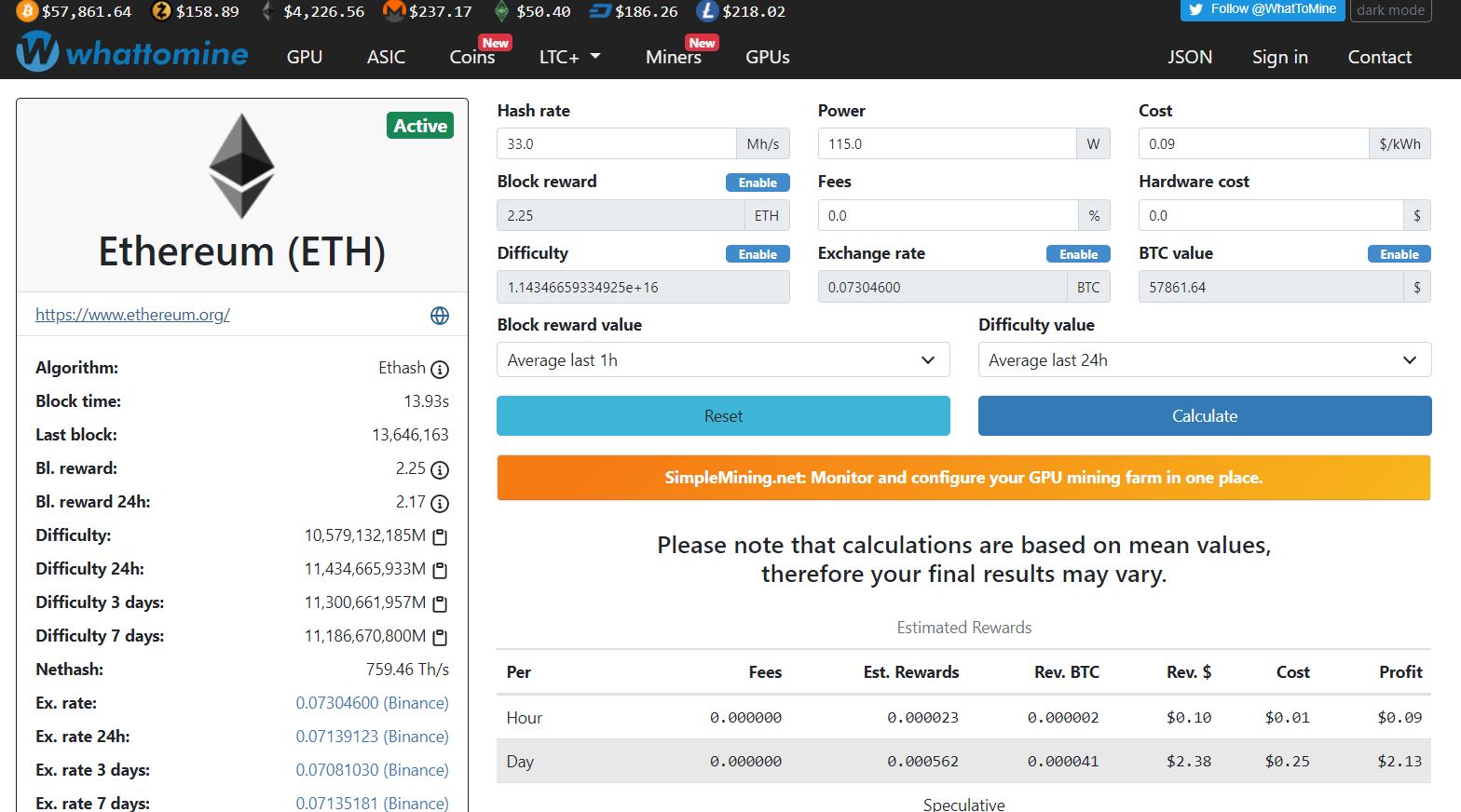1461x812 pixels.
Task: Open the Ex. rate 24h Binance link
Action: click(x=372, y=737)
